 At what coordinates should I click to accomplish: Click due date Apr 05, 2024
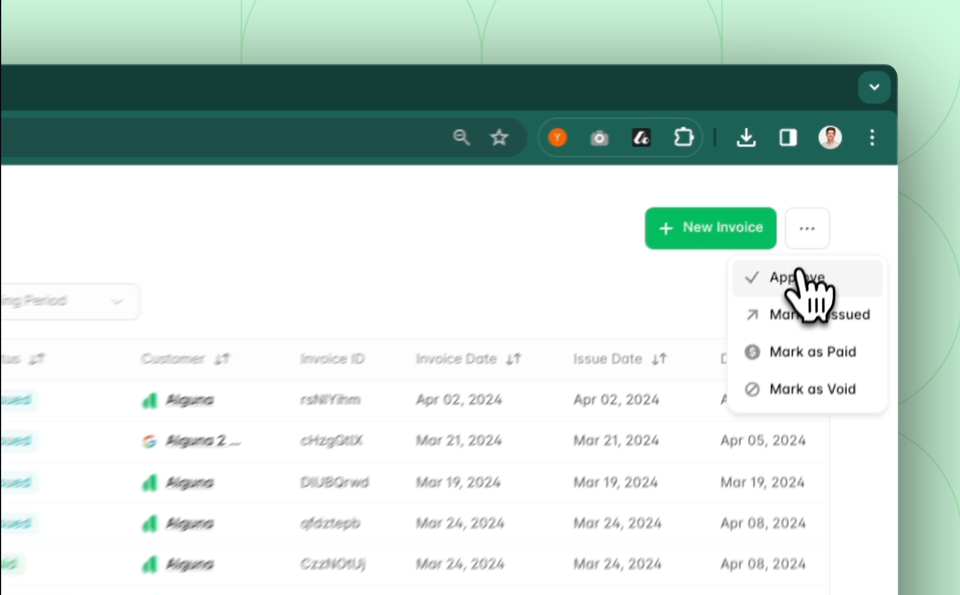763,441
